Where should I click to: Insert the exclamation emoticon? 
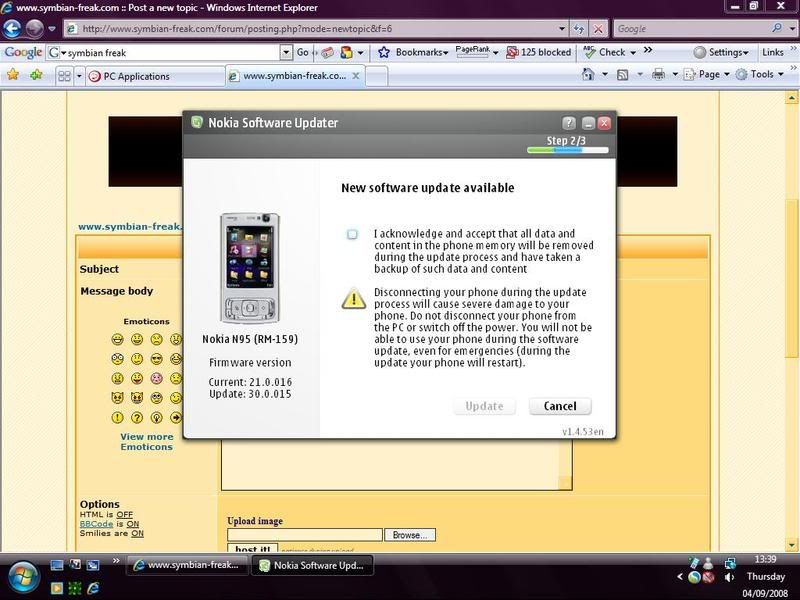click(x=117, y=418)
